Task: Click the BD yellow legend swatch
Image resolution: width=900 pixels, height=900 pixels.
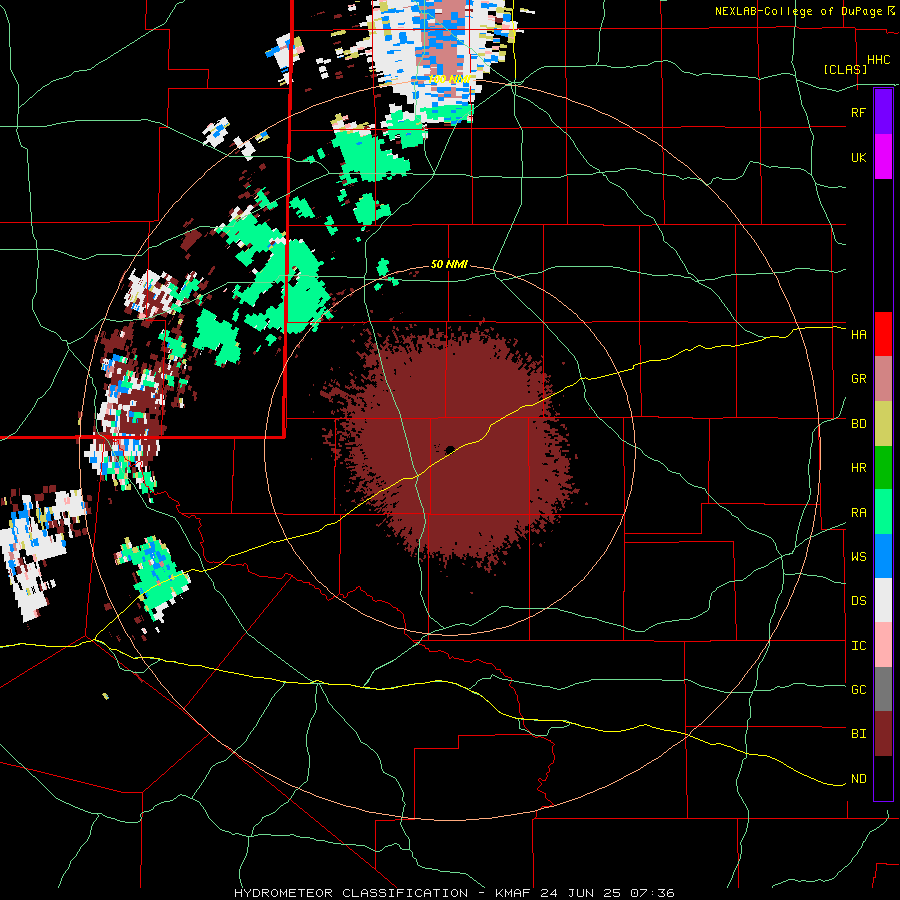Action: tap(883, 423)
